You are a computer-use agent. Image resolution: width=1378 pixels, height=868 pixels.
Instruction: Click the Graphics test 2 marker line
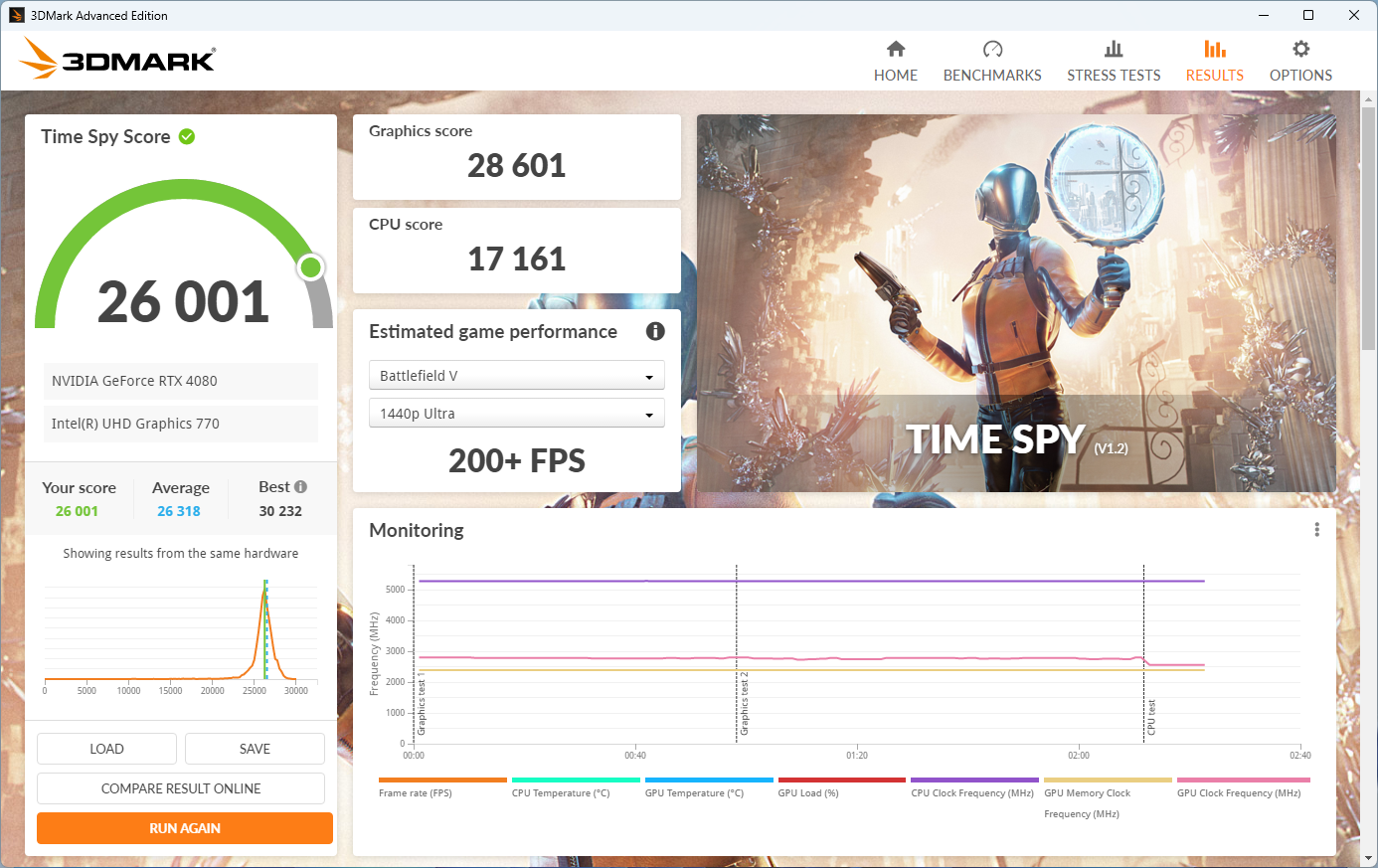(x=736, y=653)
